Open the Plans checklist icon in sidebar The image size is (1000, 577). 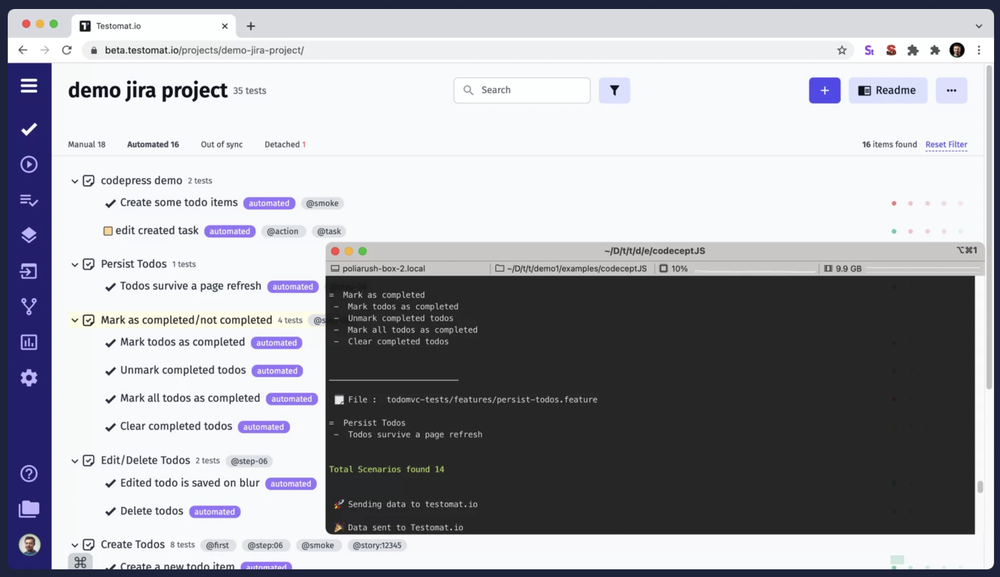[x=29, y=200]
